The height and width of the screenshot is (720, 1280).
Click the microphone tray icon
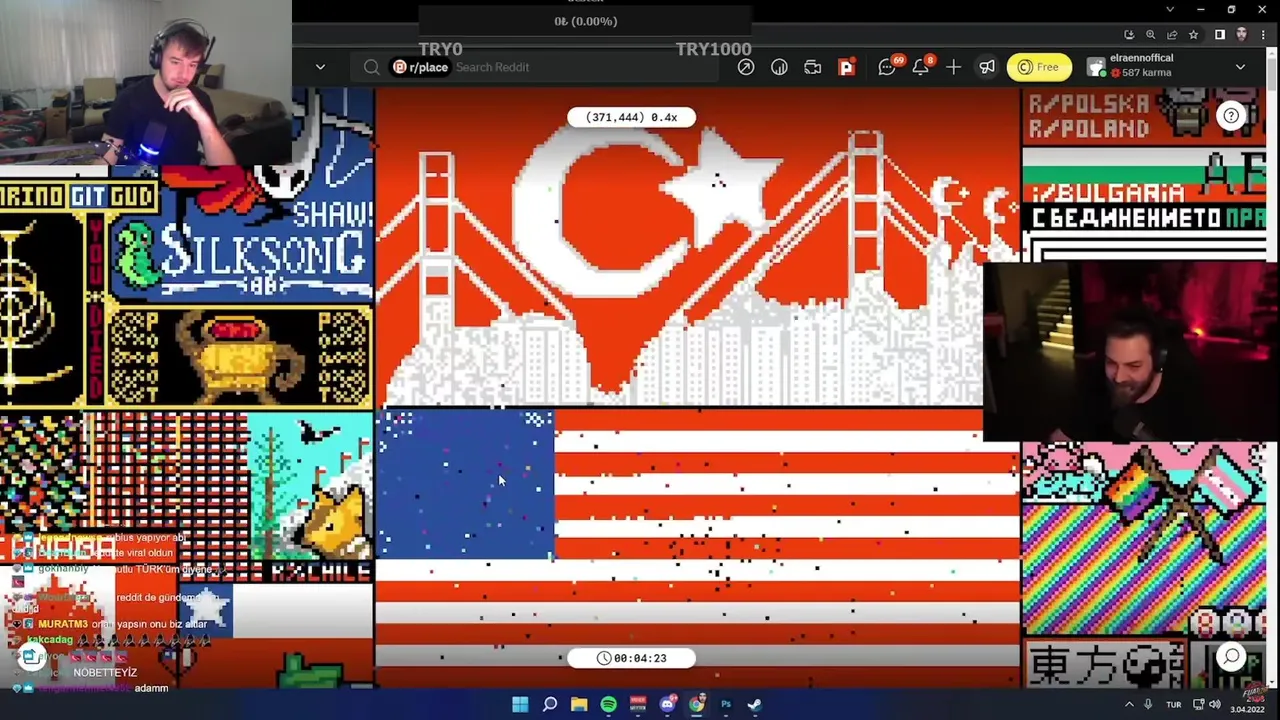click(1148, 704)
